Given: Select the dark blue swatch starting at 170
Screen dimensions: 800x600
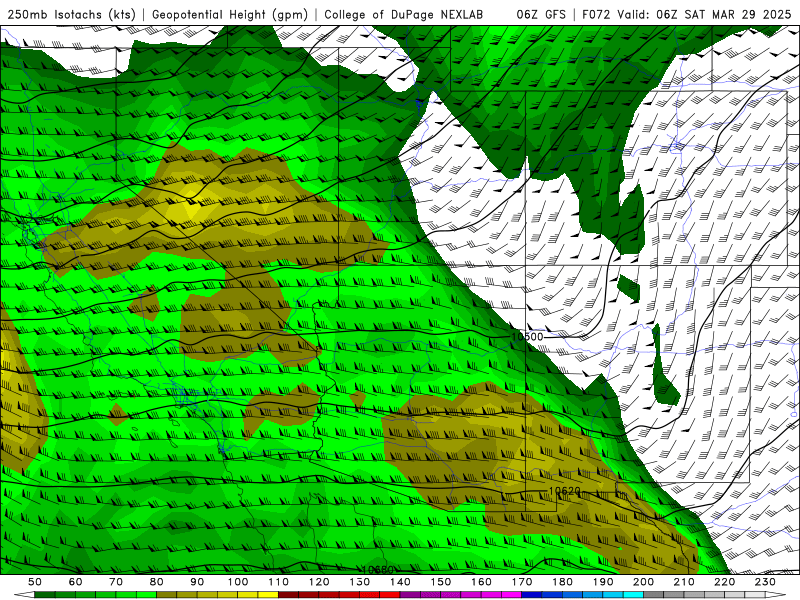Looking at the screenshot, I should 532,595.
